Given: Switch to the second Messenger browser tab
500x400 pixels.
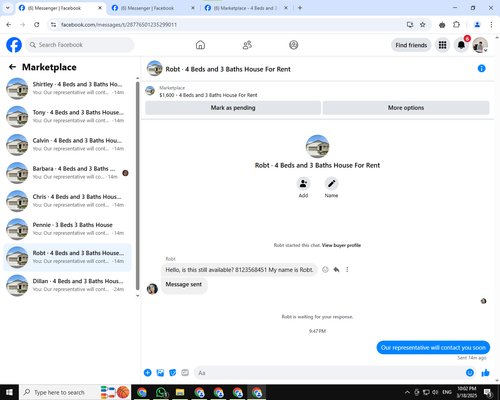Looking at the screenshot, I should [x=152, y=8].
